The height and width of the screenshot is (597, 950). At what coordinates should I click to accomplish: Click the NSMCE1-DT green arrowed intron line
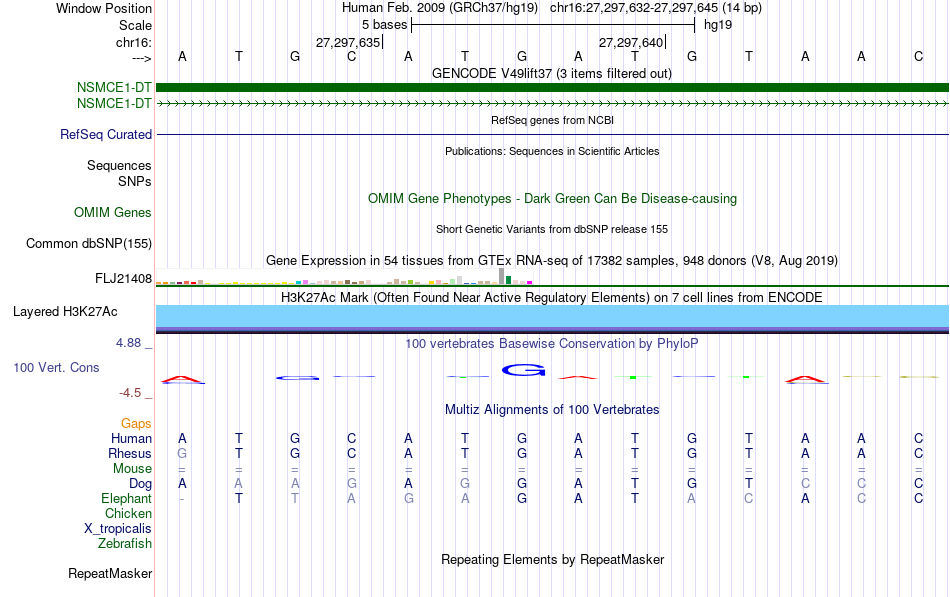click(553, 104)
